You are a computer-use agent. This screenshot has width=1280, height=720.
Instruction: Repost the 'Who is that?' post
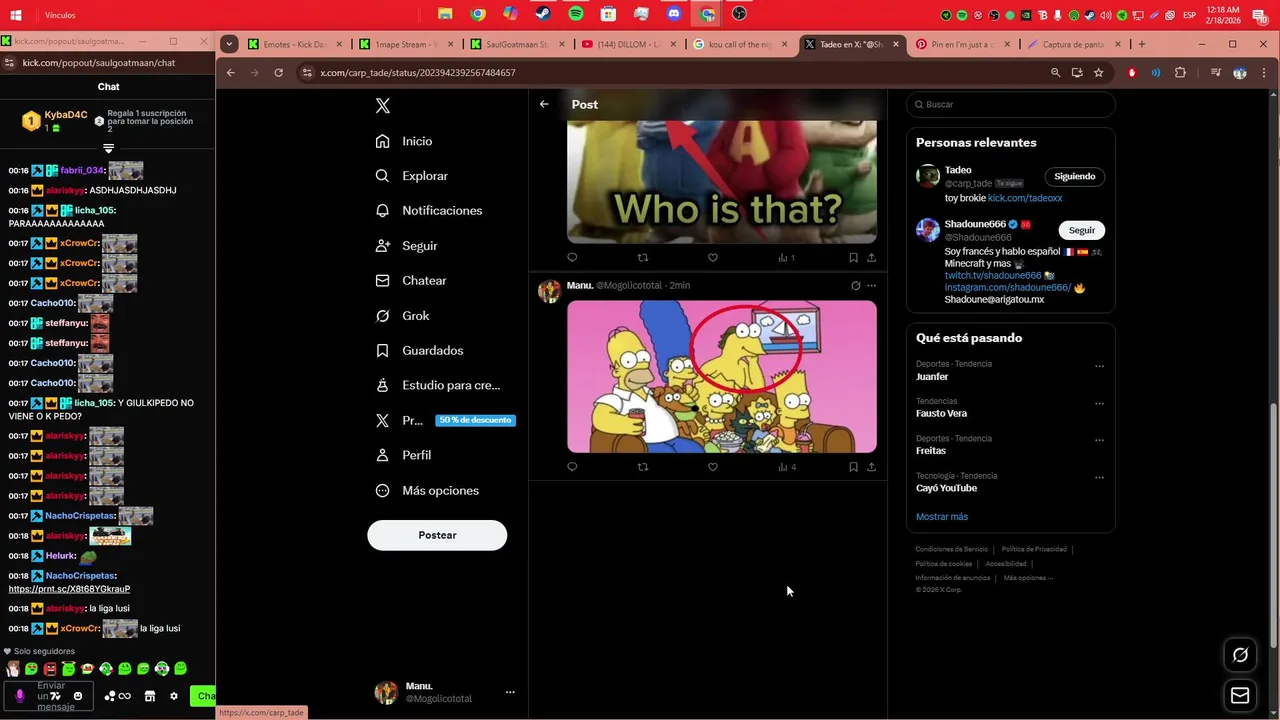(643, 258)
